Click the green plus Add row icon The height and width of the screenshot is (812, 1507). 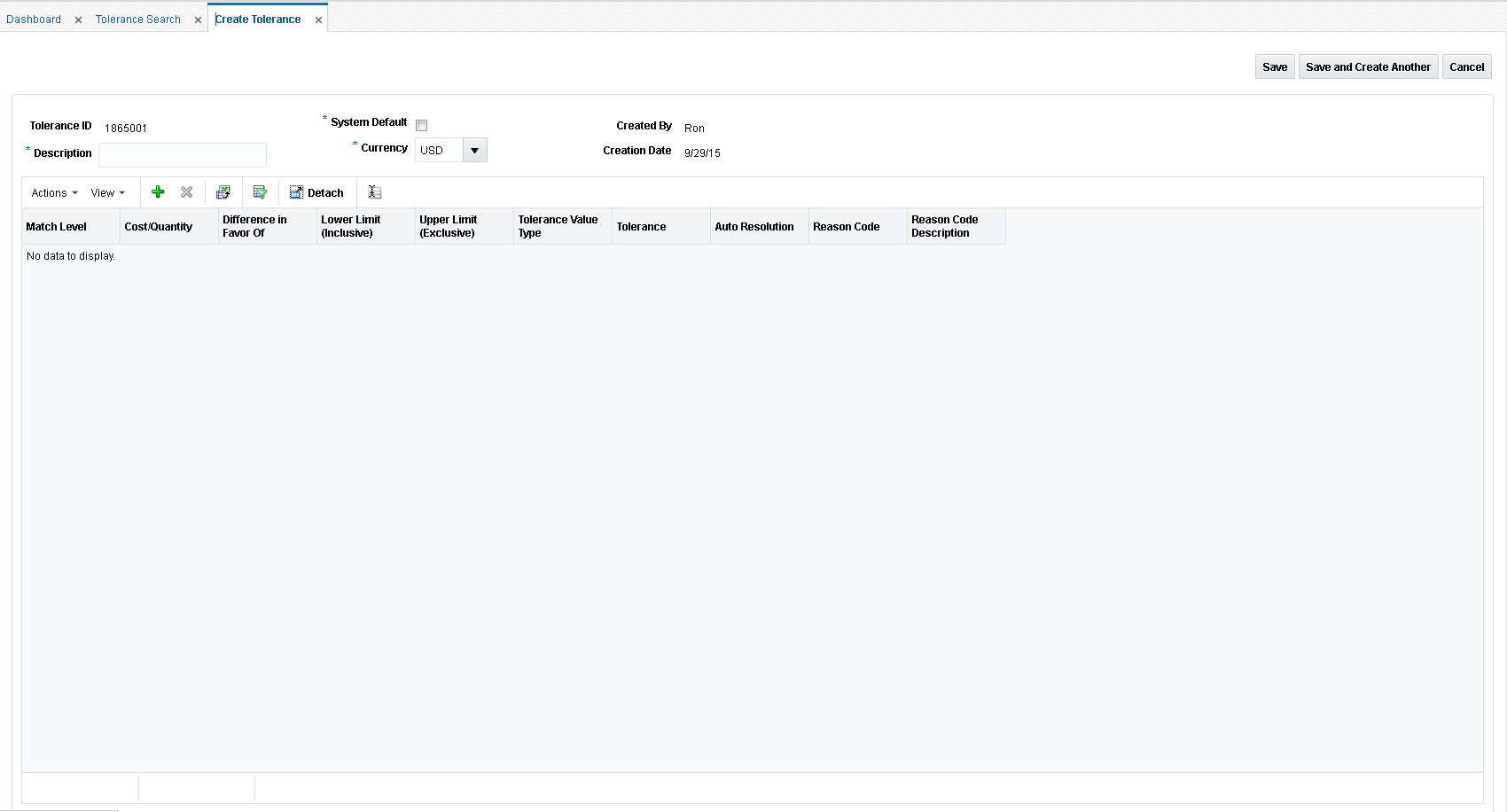point(158,192)
